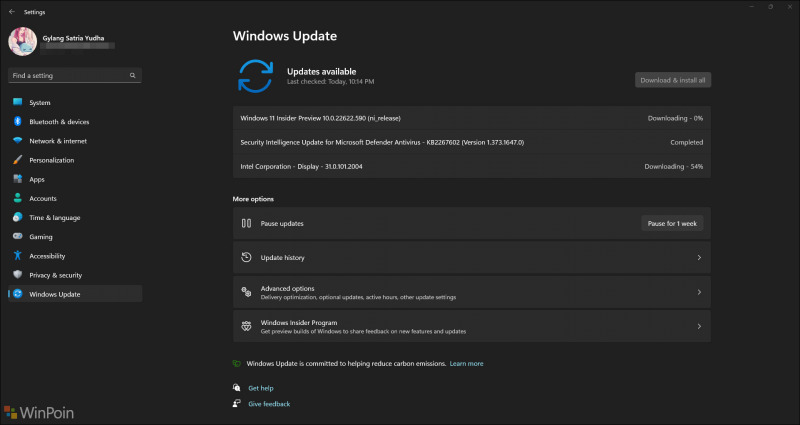Open Privacy & security settings
Screen dimensions: 800x425
coord(75,275)
